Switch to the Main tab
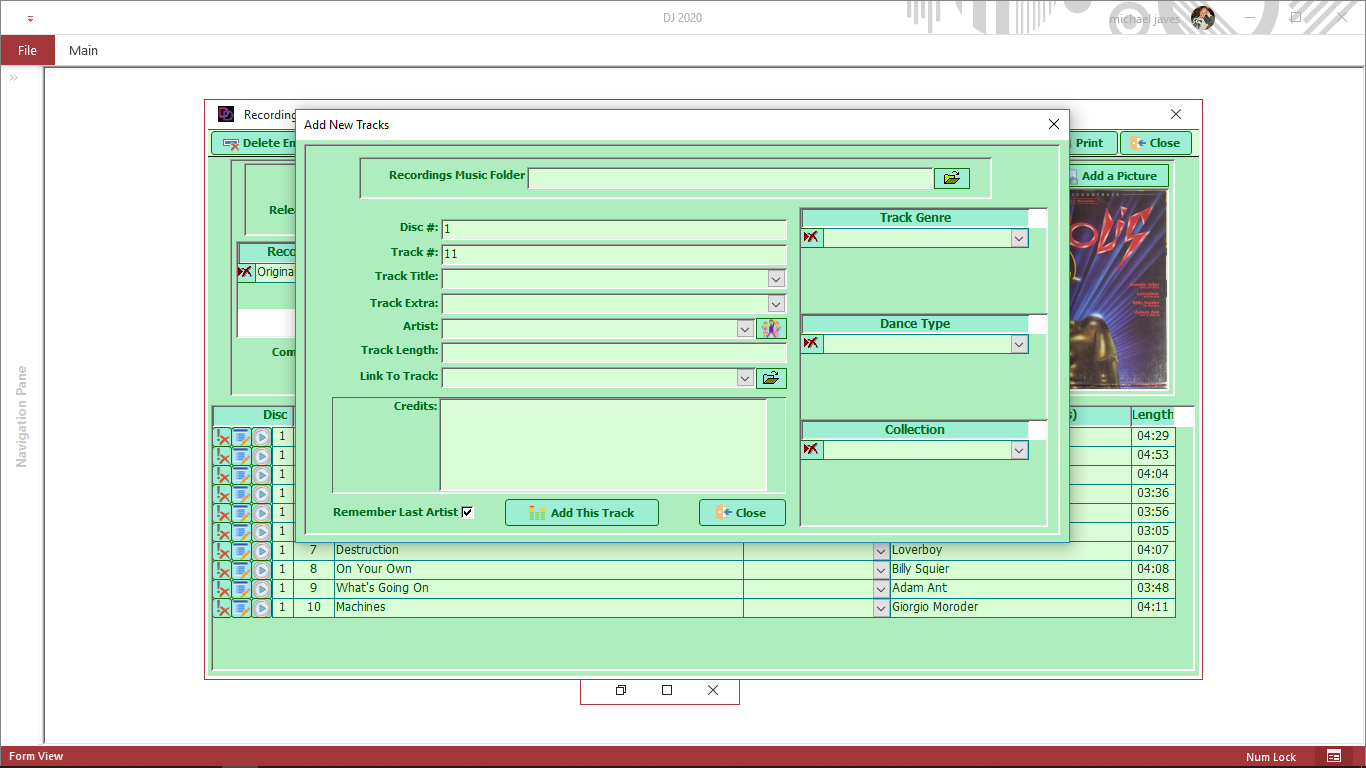 click(x=83, y=50)
